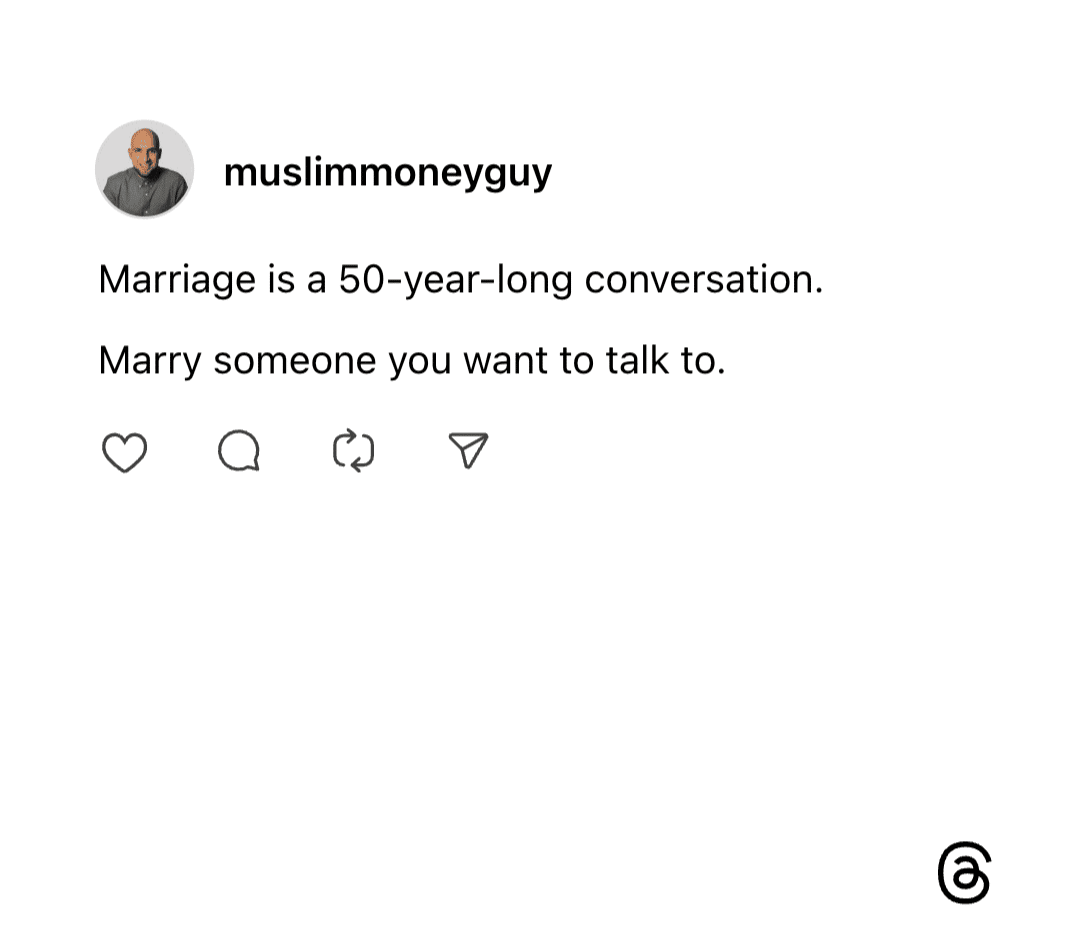Image resolution: width=1080 pixels, height=930 pixels.
Task: Like the post with the heart icon
Action: tap(125, 452)
